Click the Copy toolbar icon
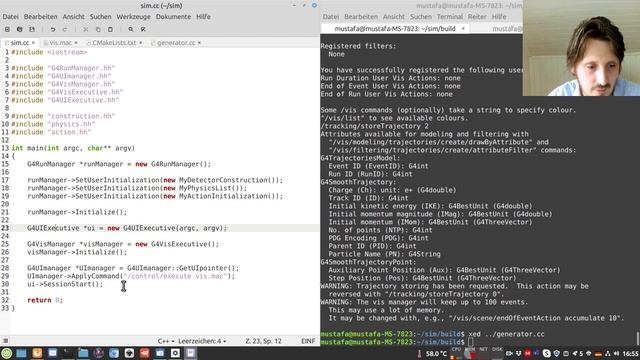This screenshot has width=640, height=360. 98,29
